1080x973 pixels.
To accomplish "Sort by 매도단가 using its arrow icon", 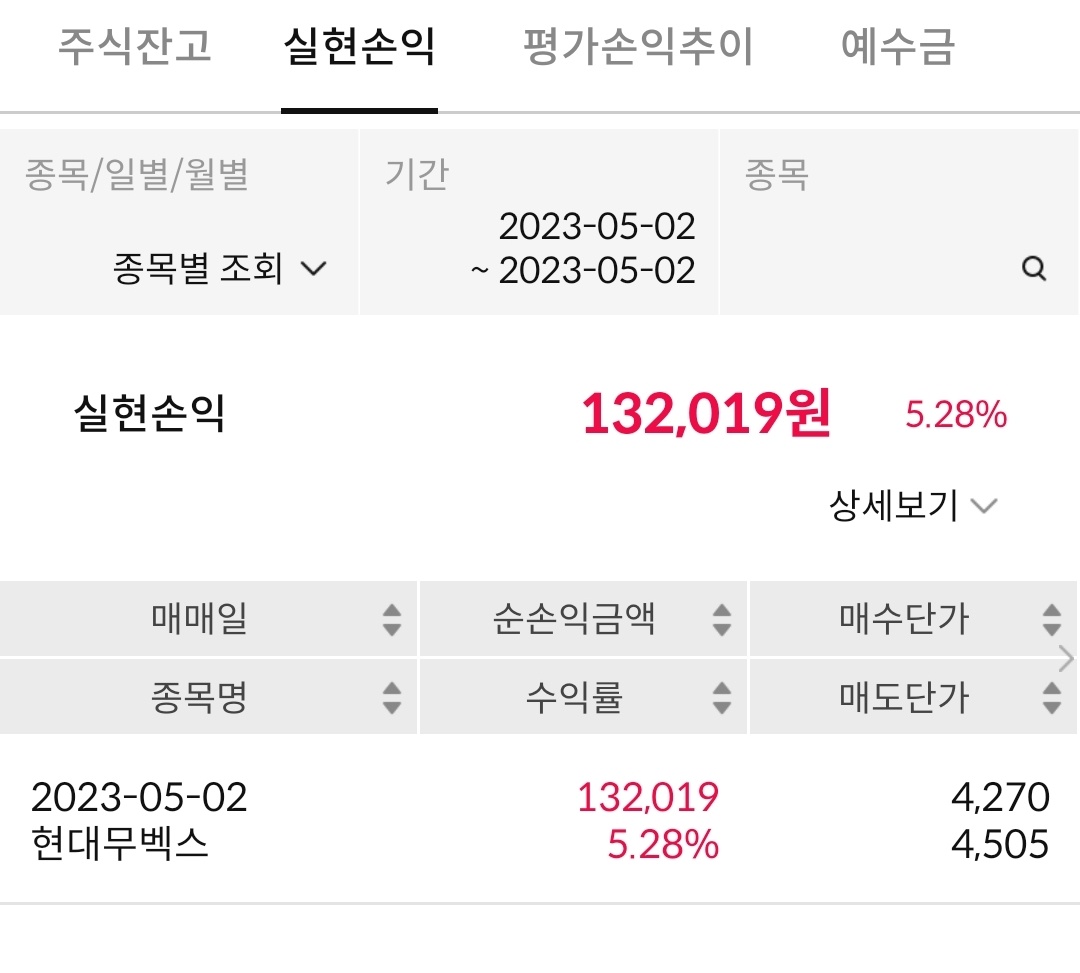I will tap(1052, 698).
